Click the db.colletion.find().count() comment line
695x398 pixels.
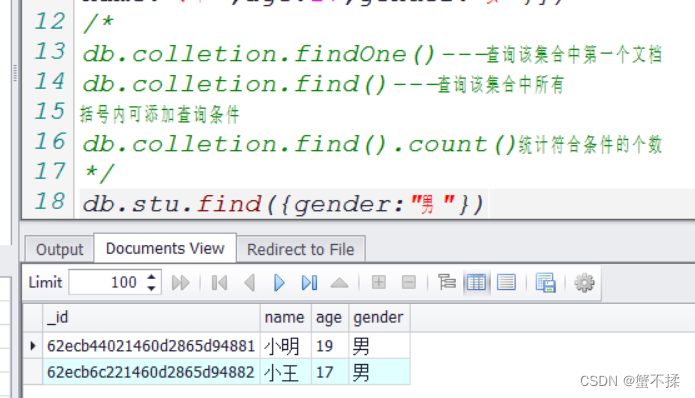(372, 144)
